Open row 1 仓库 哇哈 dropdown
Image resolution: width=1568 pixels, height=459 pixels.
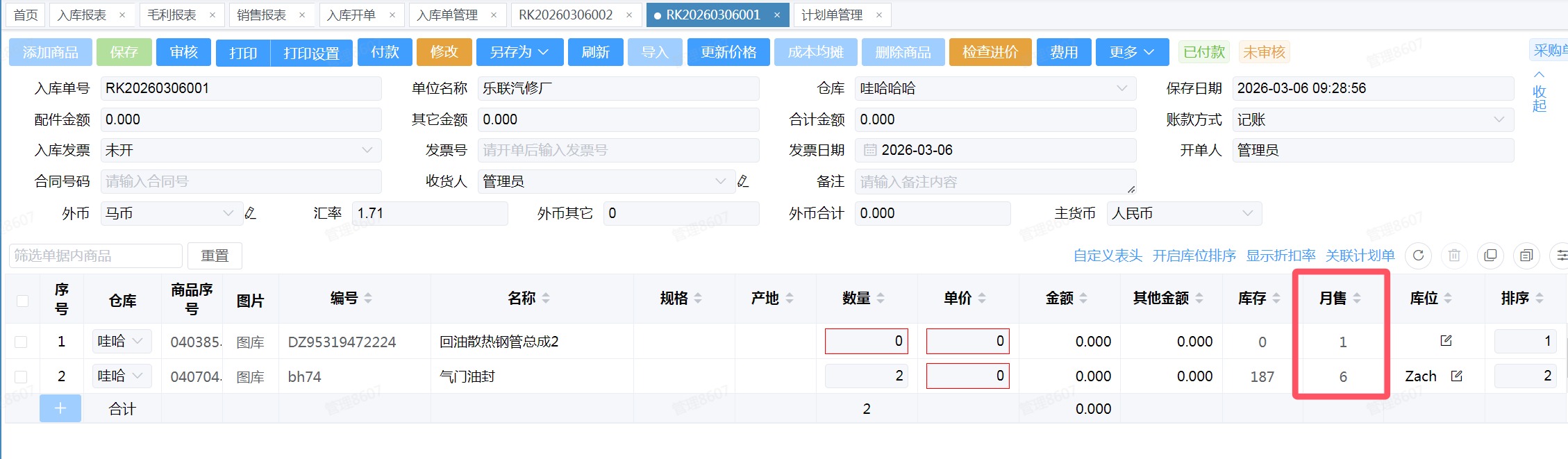122,341
